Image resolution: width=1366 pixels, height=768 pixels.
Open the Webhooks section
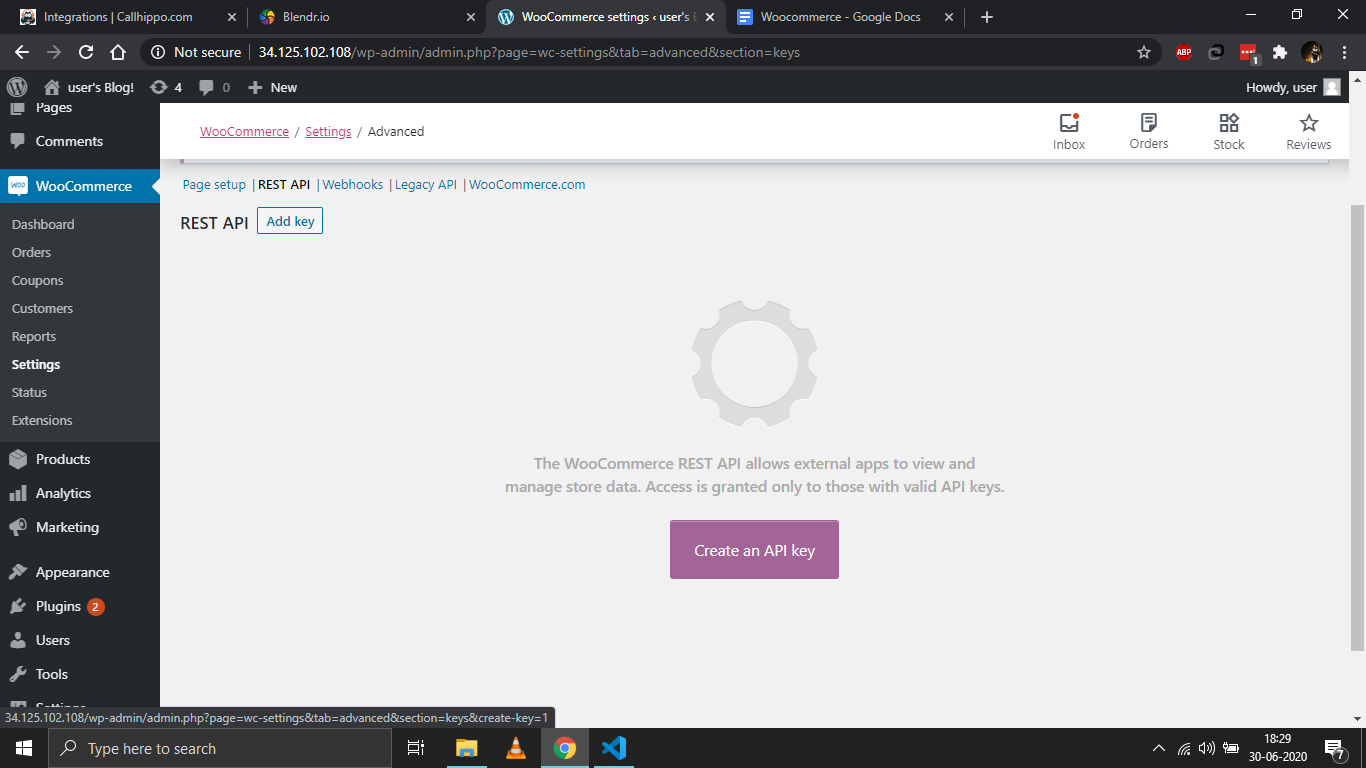[353, 184]
